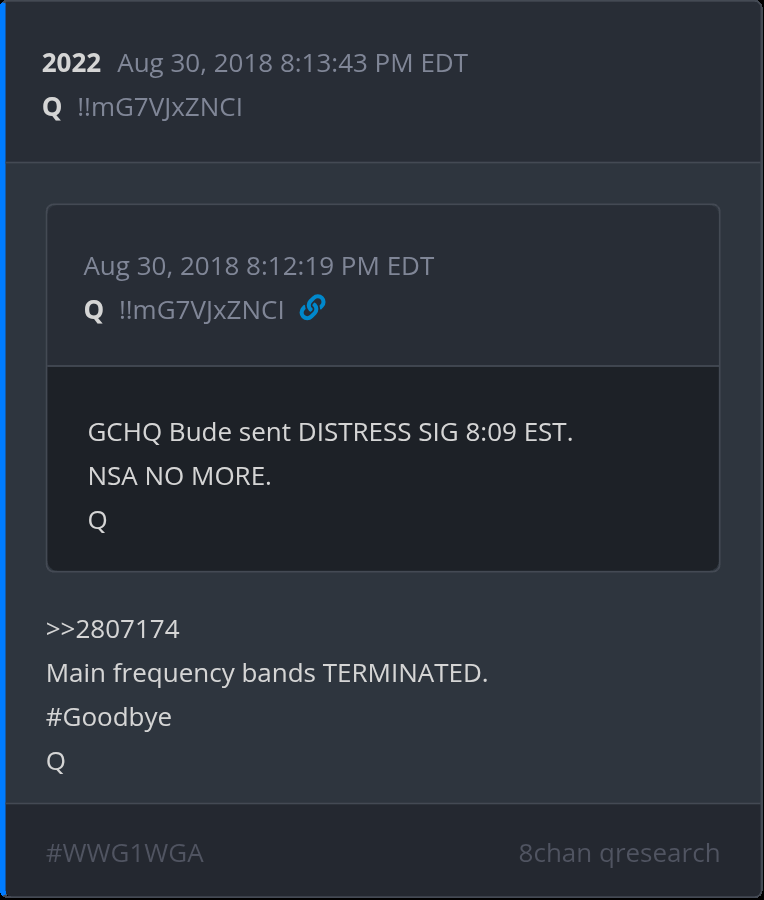
Task: Click the header tripcode !!mG7VJxZNCI
Action: tap(159, 107)
